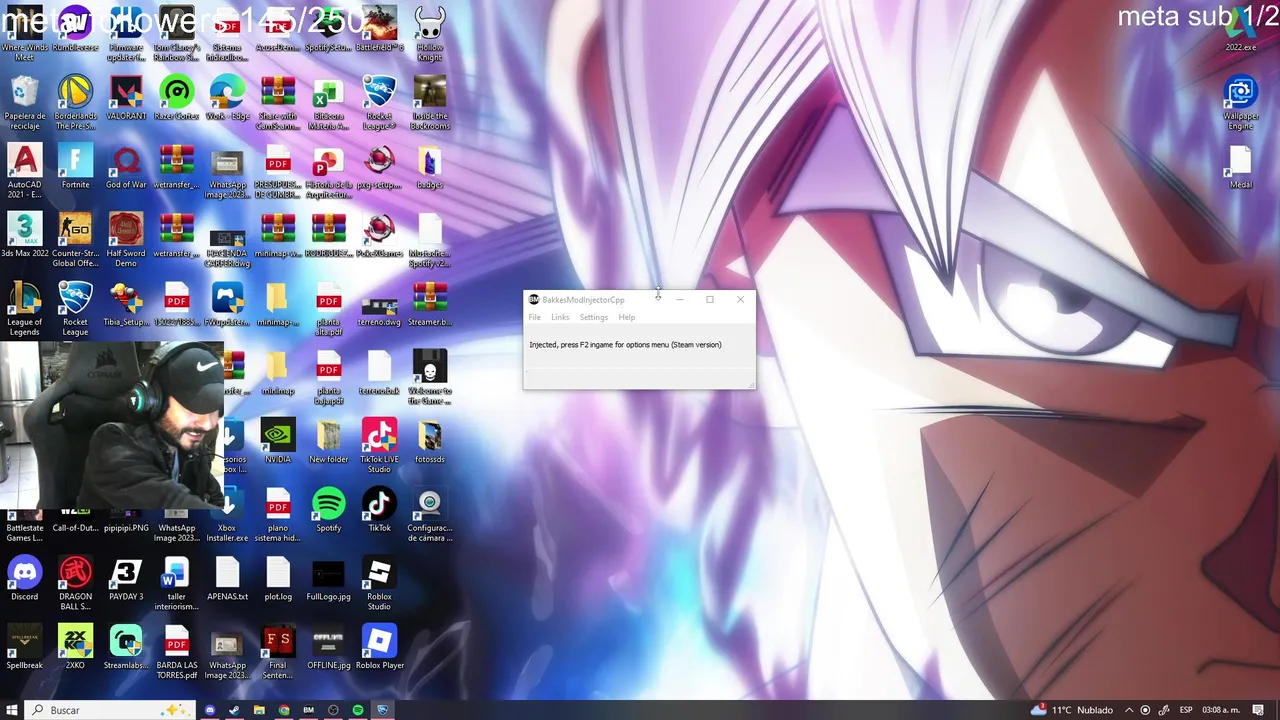This screenshot has width=1280, height=720.
Task: Click the 03:08 a. m. taskbar clock
Action: [x=1221, y=710]
